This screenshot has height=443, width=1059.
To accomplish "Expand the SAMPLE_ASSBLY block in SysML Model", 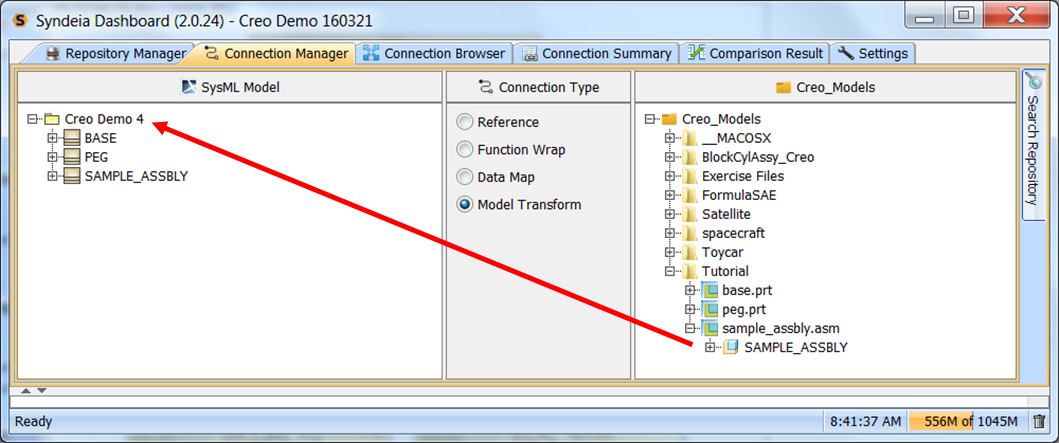I will click(51, 176).
